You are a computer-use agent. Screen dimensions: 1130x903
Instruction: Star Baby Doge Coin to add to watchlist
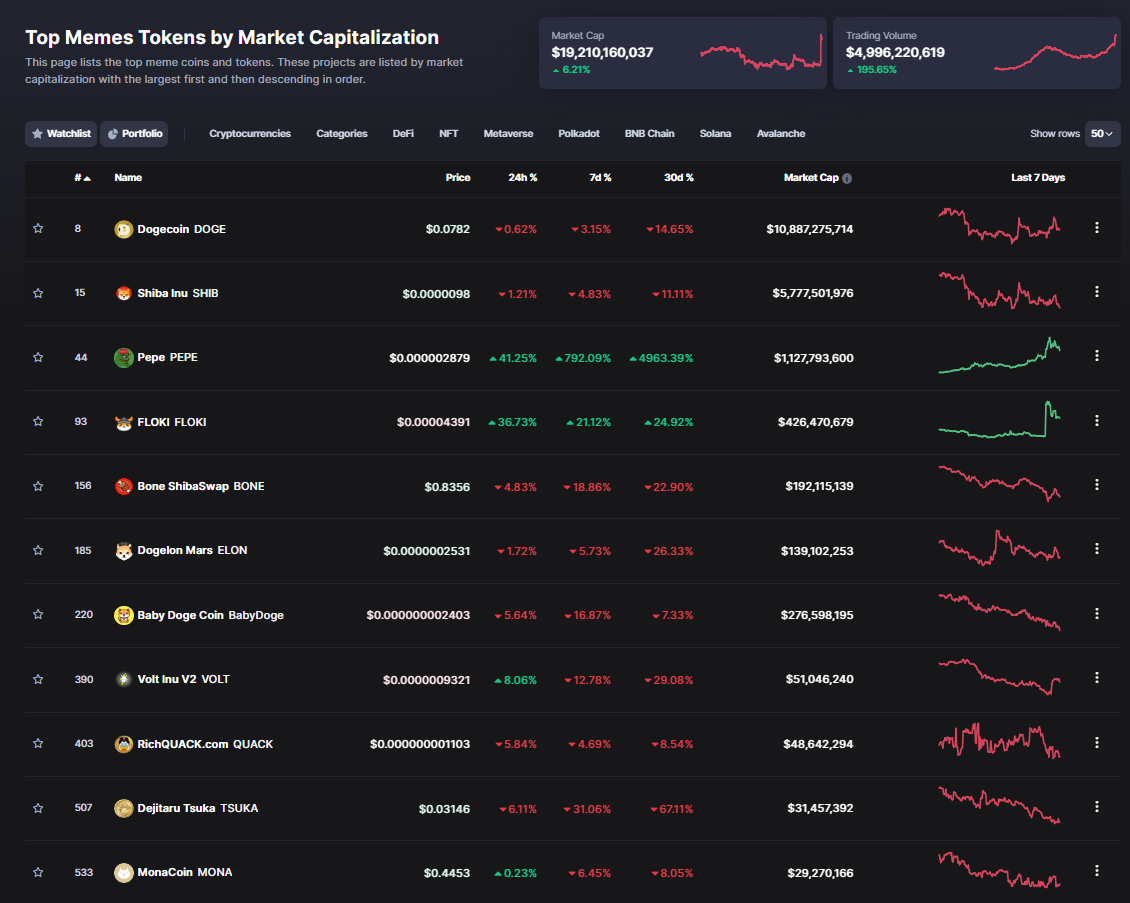(38, 615)
